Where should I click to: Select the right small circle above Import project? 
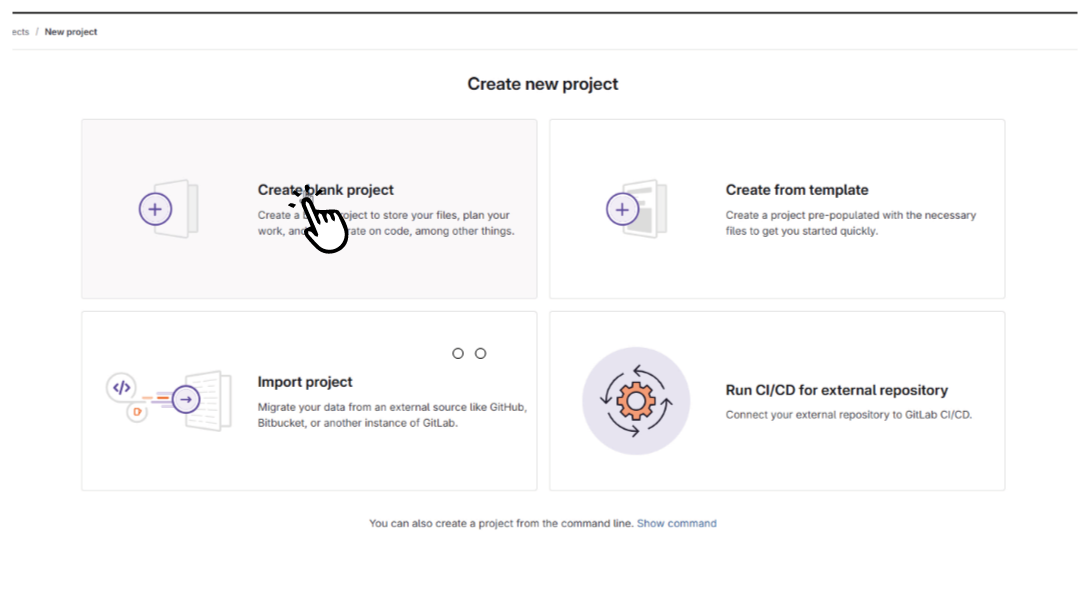[481, 353]
